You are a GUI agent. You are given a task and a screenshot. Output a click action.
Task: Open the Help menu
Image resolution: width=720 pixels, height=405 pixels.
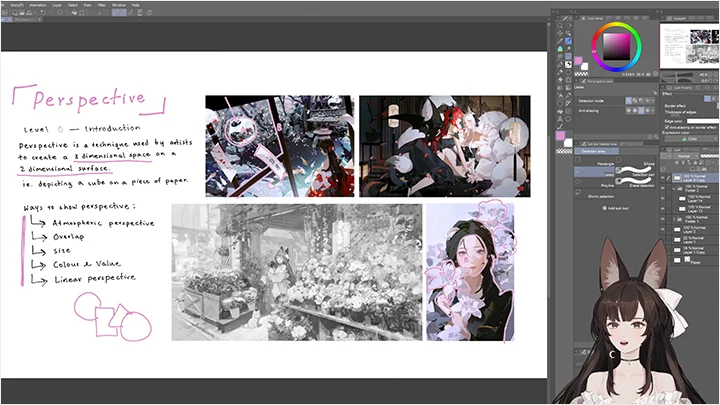(135, 5)
